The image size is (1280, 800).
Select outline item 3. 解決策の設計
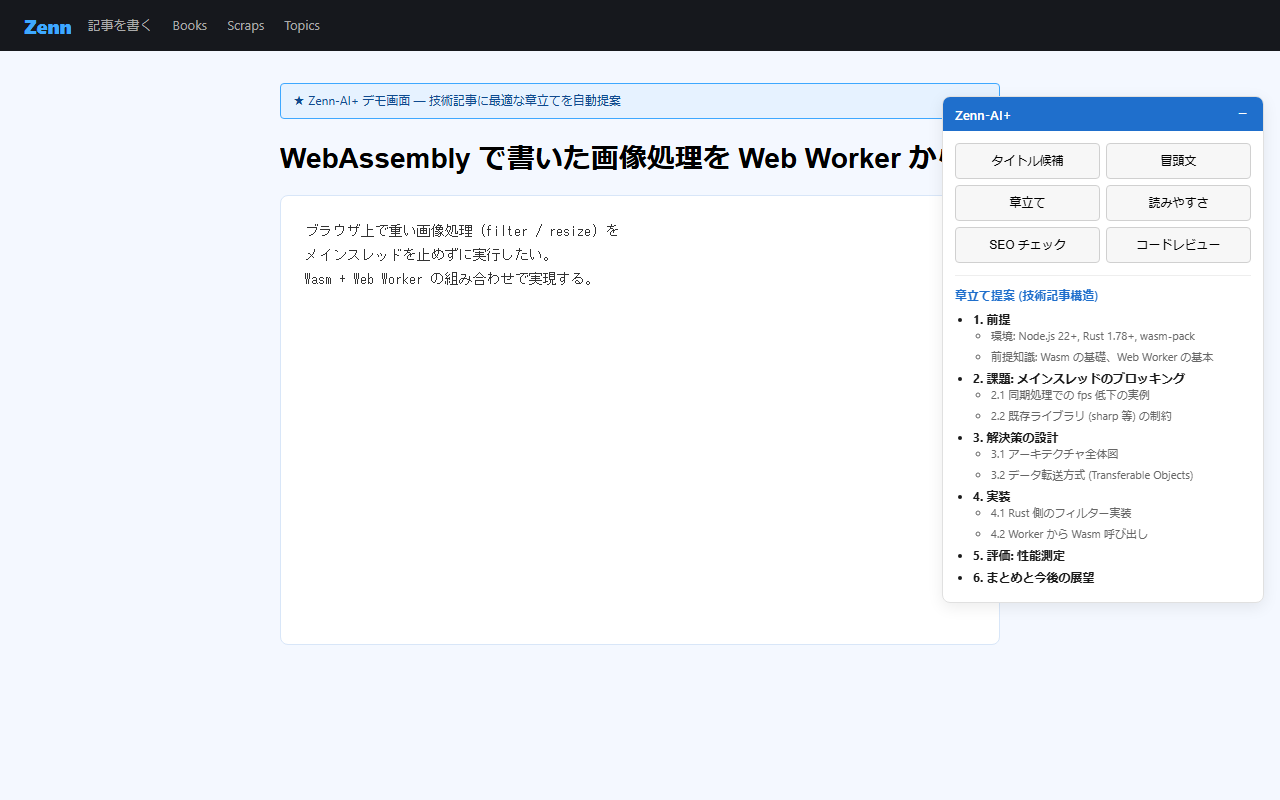pyautogui.click(x=1015, y=438)
